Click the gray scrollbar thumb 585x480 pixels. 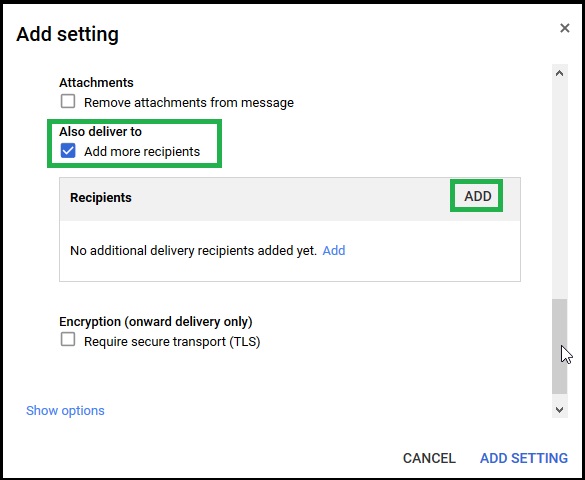(559, 346)
